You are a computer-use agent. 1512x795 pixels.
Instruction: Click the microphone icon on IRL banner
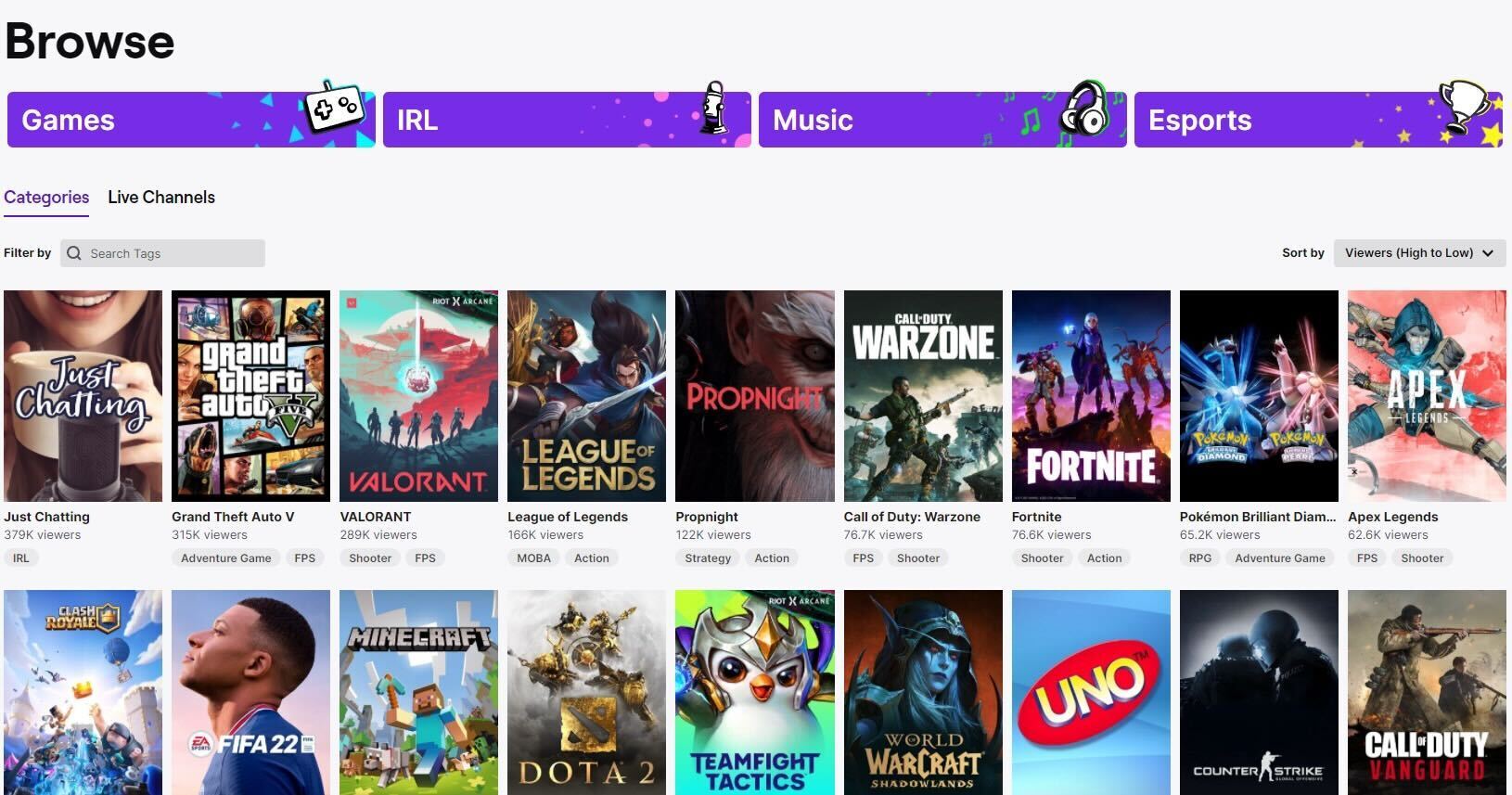(x=713, y=108)
